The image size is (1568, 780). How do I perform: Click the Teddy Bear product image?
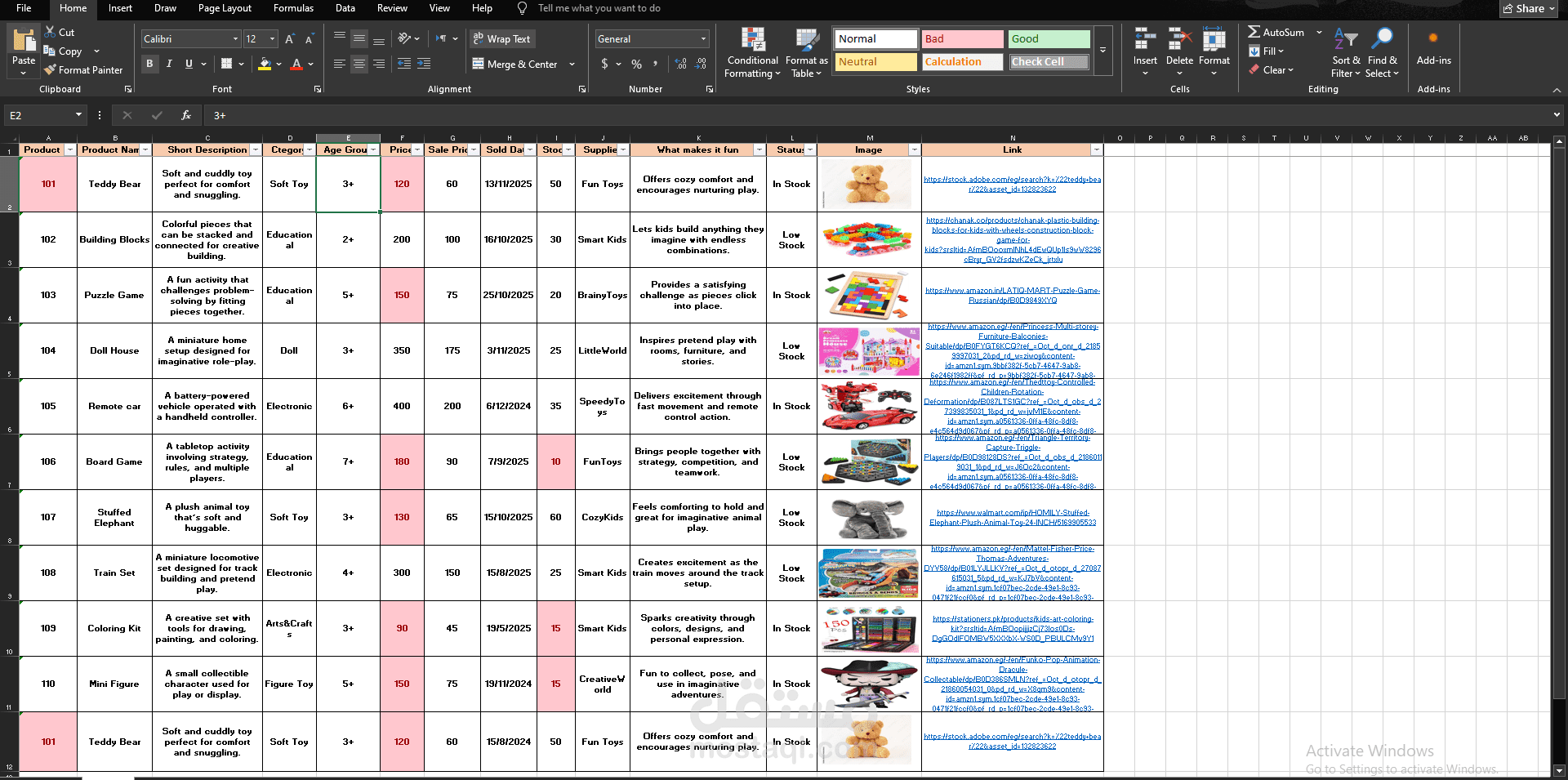[868, 184]
